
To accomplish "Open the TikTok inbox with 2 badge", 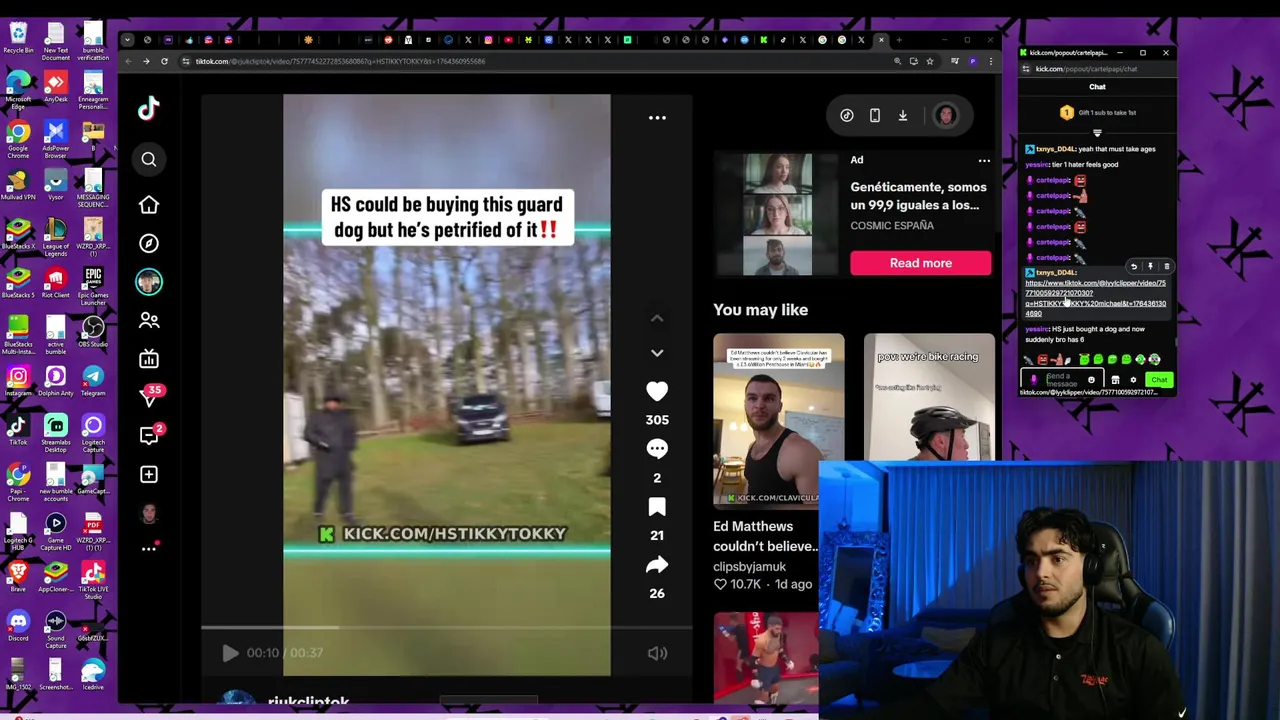I will click(x=149, y=435).
